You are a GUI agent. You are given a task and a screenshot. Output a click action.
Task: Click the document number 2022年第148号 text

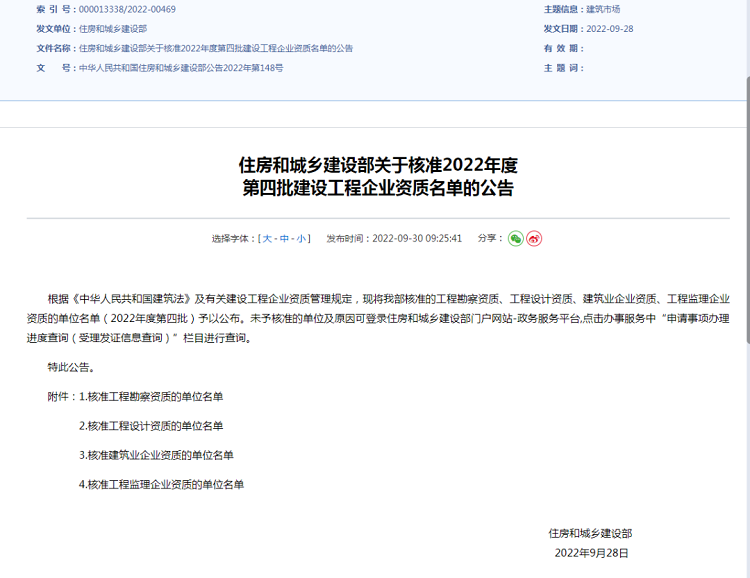(x=181, y=68)
